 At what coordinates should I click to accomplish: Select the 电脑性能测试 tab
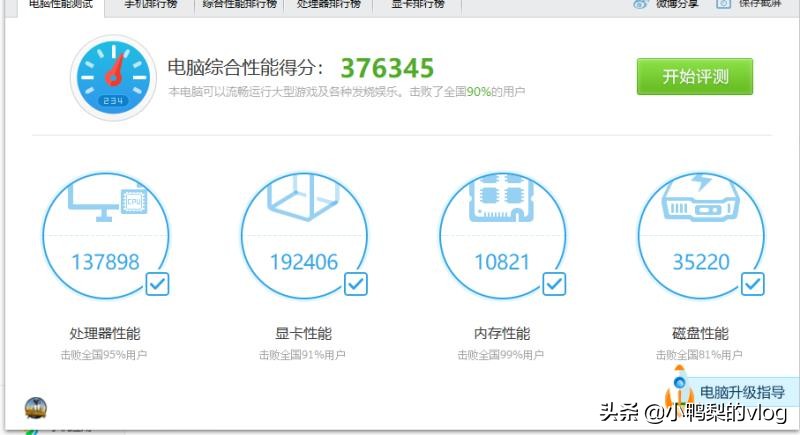(x=61, y=5)
